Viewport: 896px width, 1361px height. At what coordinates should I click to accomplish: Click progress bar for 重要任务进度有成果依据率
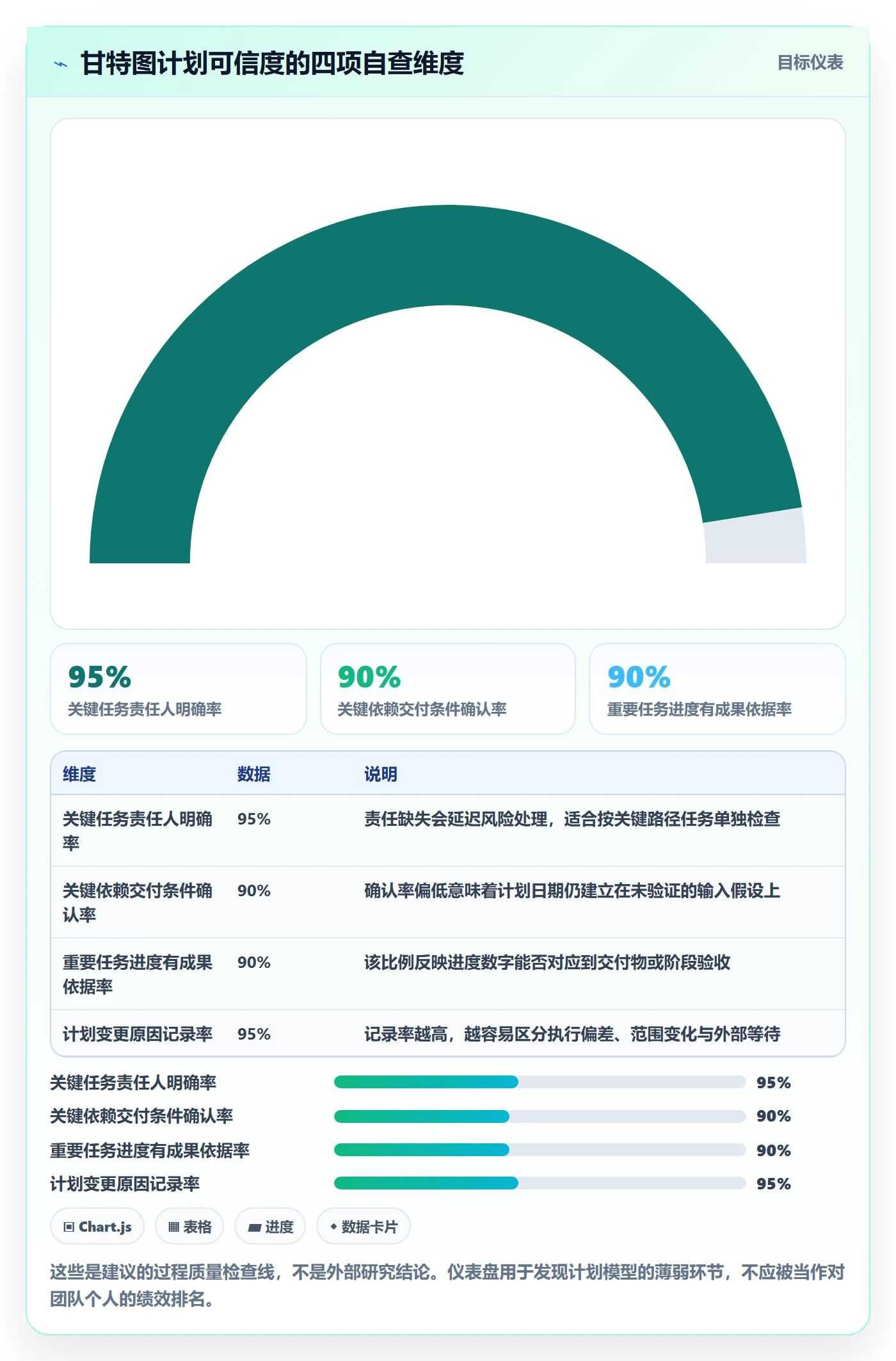click(x=540, y=1150)
